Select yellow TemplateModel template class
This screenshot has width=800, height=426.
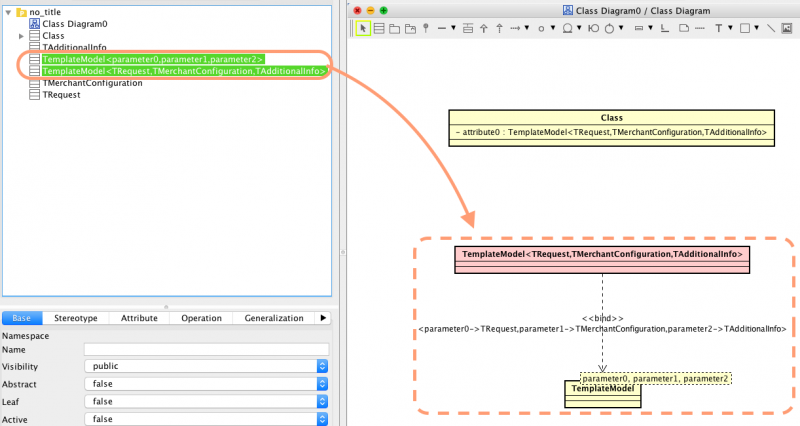coord(603,394)
